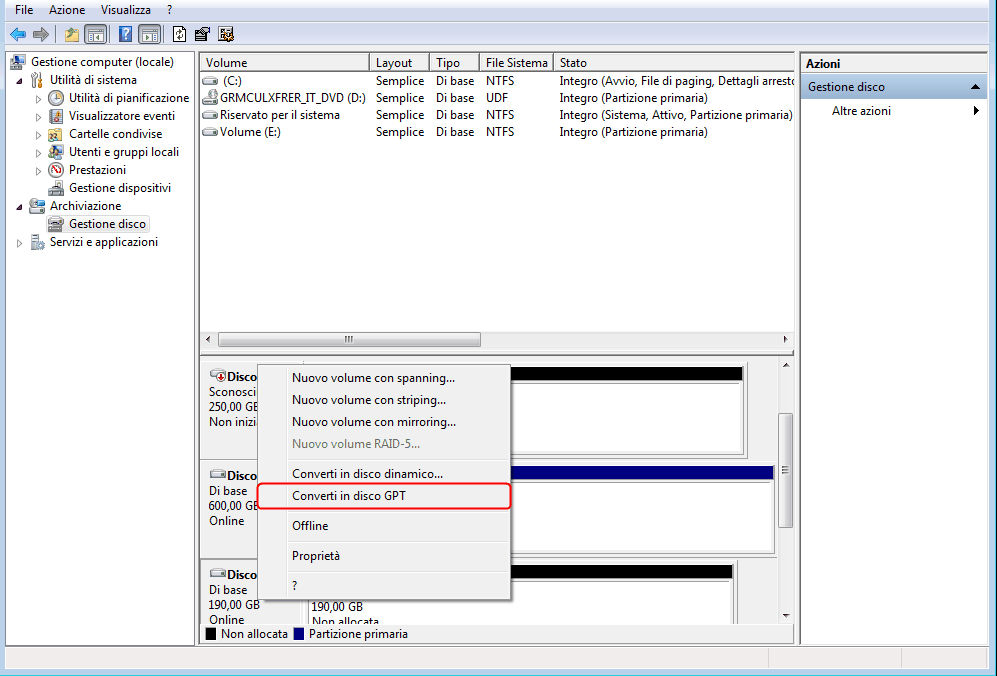Viewport: 997px width, 676px height.
Task: Choose Nuovo volume con striping...
Action: (x=383, y=400)
